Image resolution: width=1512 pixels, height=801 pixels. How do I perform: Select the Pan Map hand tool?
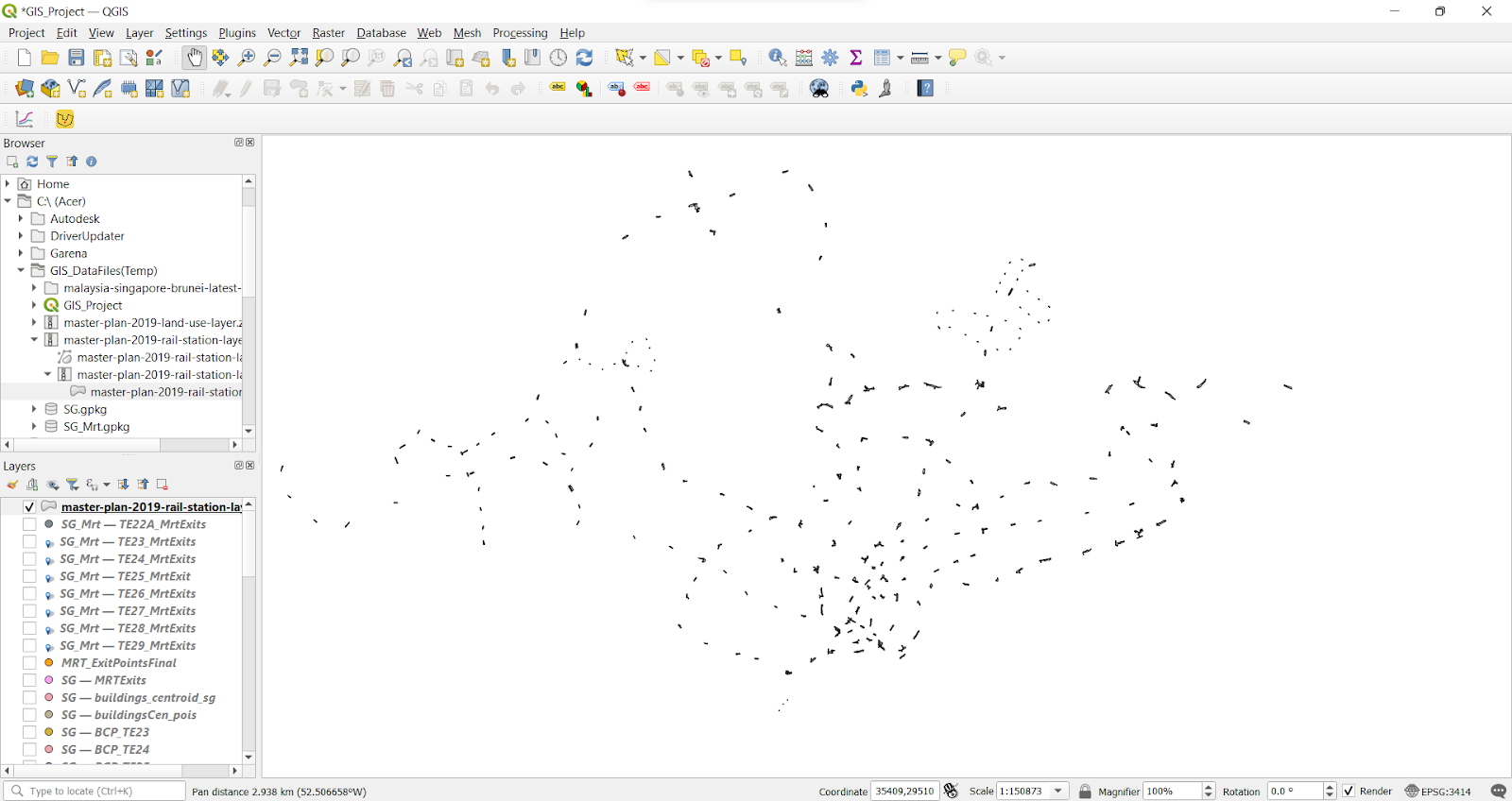[194, 59]
